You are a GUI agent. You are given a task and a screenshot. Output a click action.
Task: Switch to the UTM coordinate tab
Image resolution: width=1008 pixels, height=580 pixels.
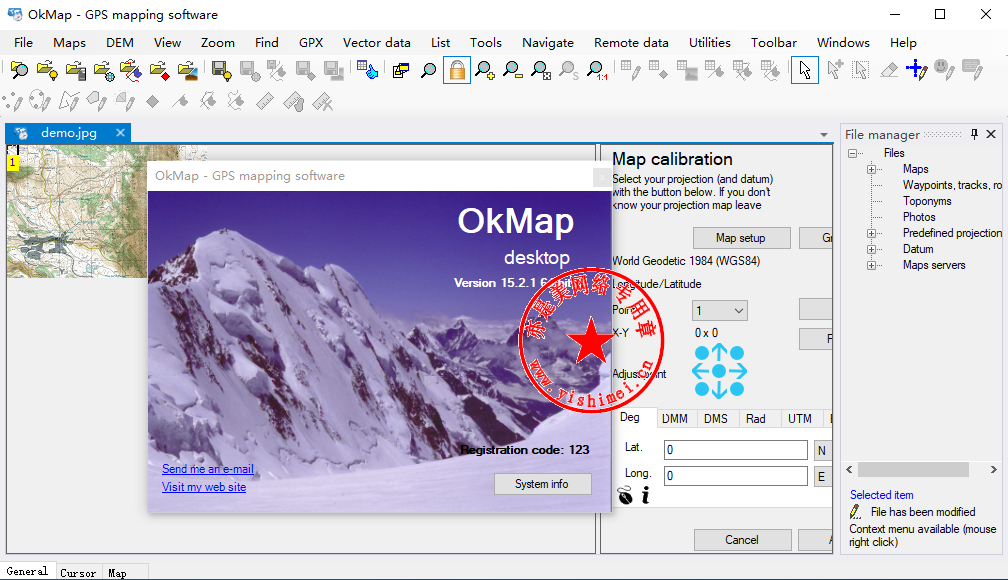(x=800, y=419)
